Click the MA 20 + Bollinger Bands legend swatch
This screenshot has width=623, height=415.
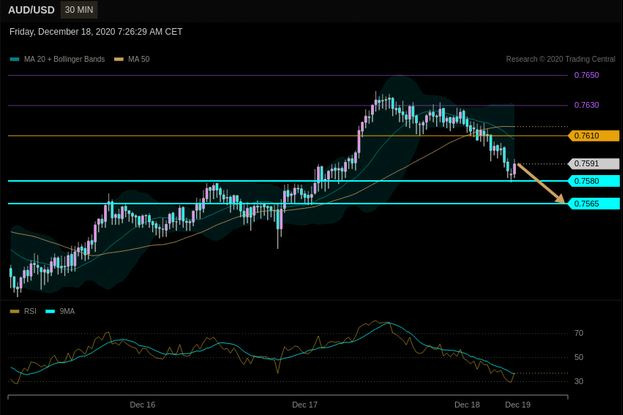coord(14,59)
